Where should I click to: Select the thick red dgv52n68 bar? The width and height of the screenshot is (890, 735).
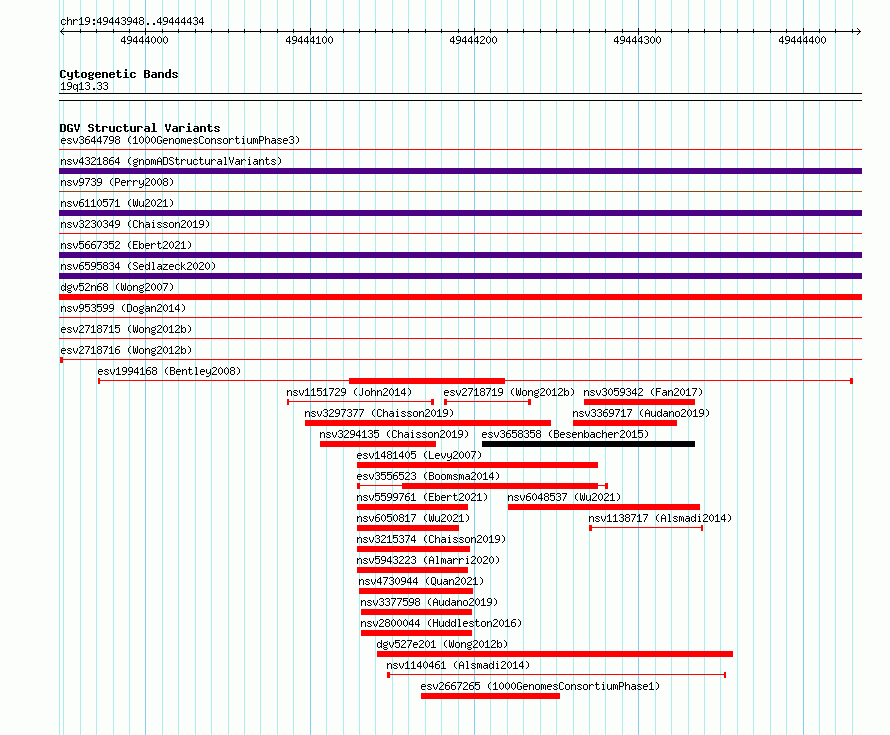point(460,297)
